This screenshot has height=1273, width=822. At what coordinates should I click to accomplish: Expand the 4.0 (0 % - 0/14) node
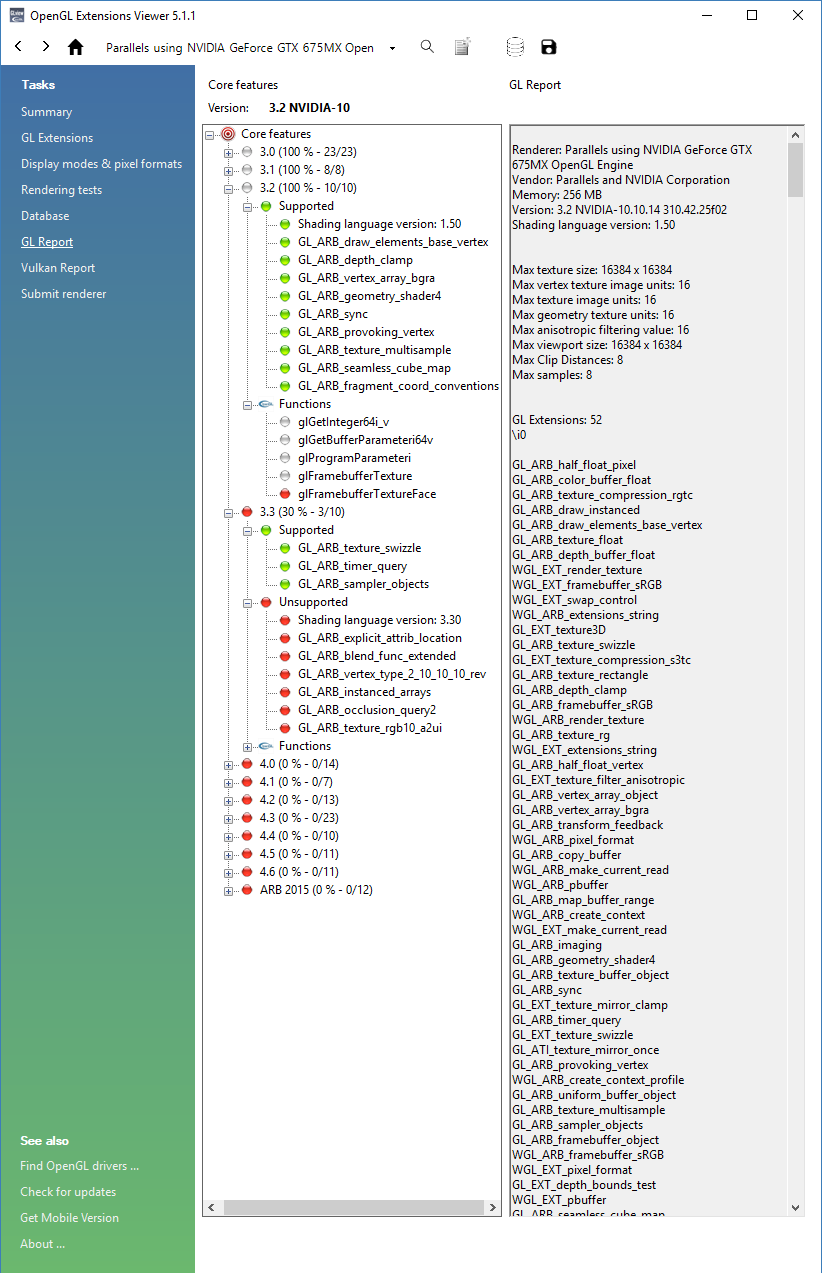229,764
